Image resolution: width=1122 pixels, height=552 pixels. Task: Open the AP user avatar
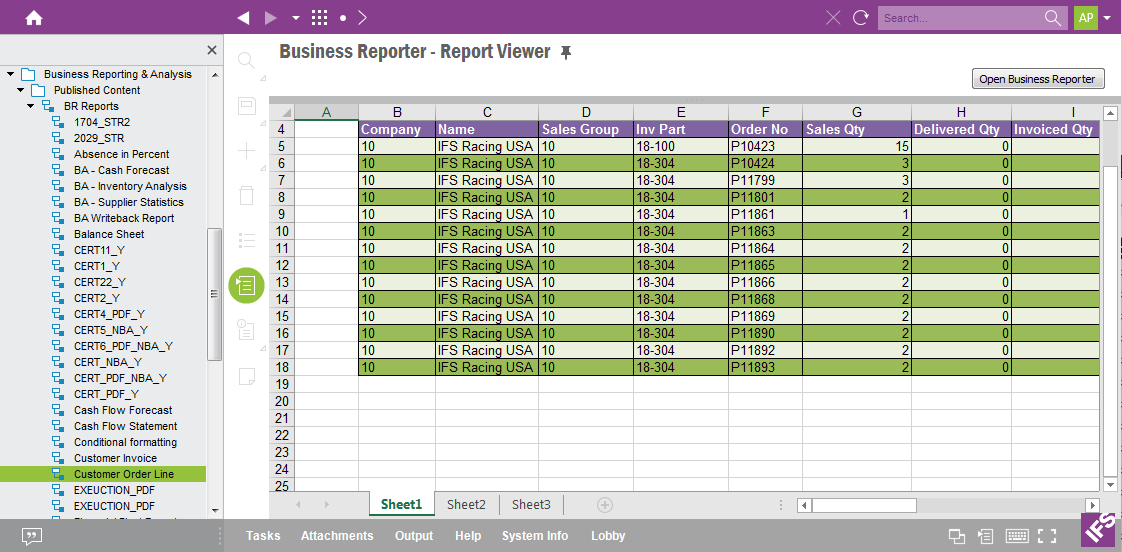[x=1086, y=18]
